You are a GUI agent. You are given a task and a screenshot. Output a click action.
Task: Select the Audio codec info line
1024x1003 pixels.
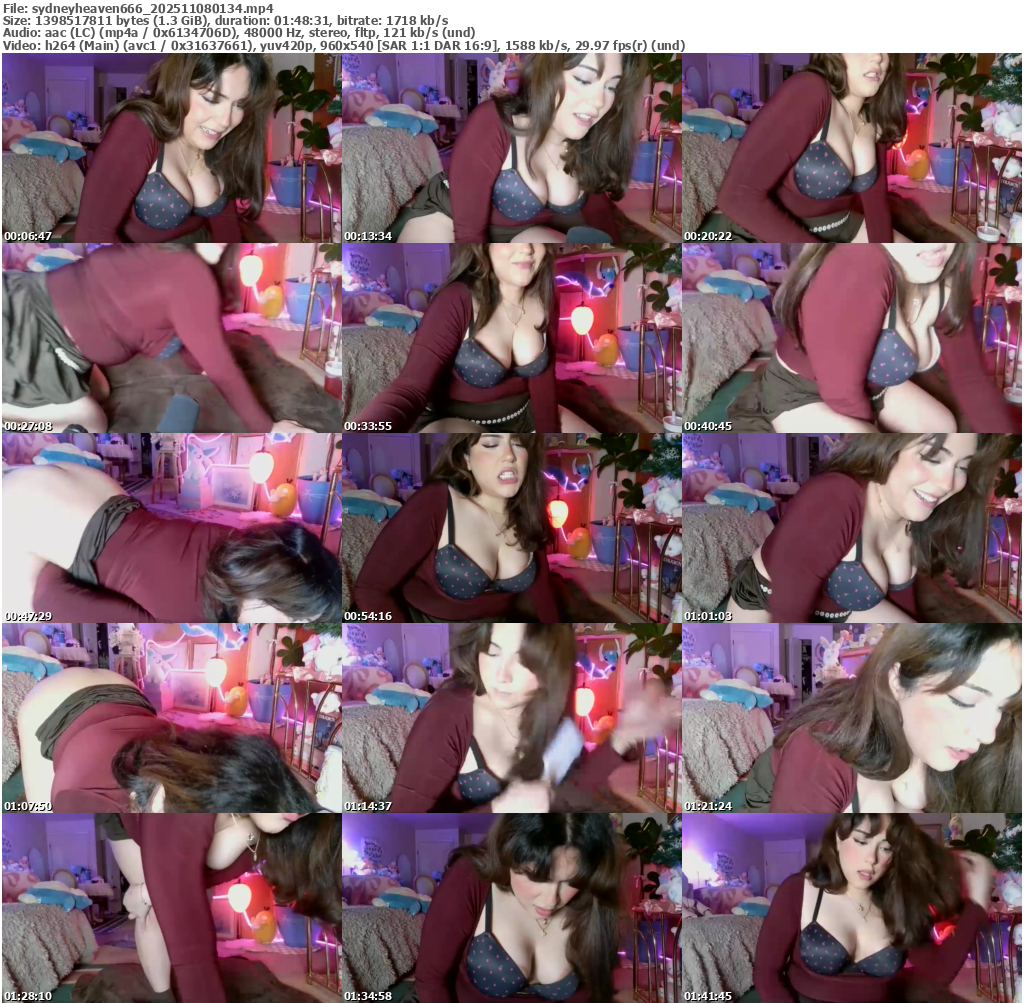coord(238,32)
